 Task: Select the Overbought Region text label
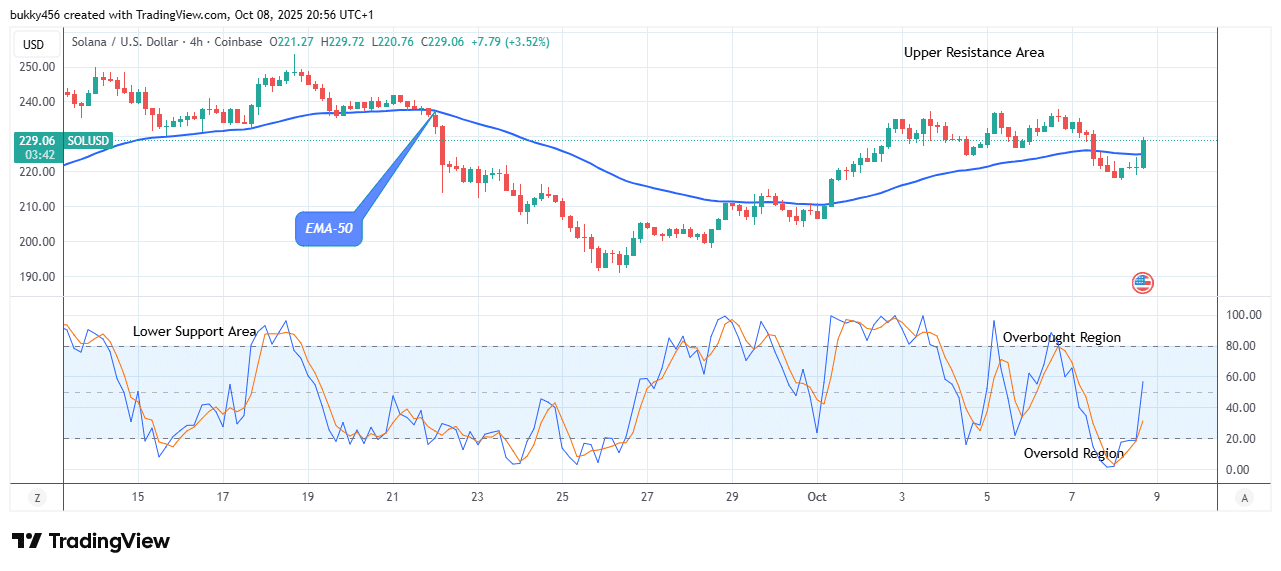click(x=1061, y=337)
